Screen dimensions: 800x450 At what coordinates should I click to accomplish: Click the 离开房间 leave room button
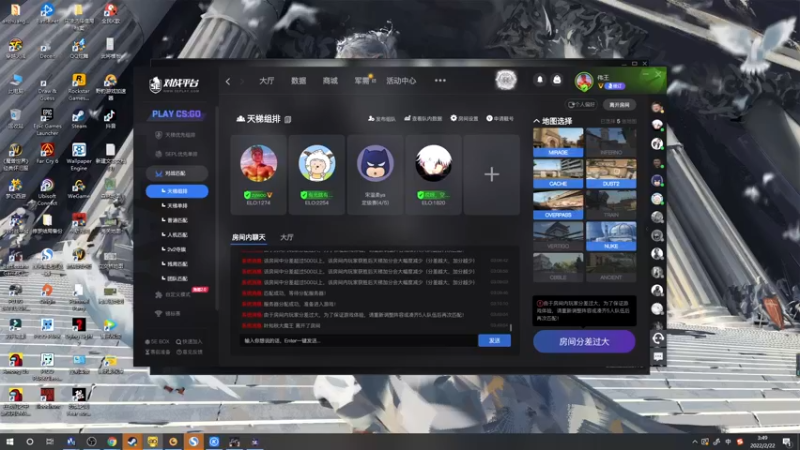click(619, 105)
